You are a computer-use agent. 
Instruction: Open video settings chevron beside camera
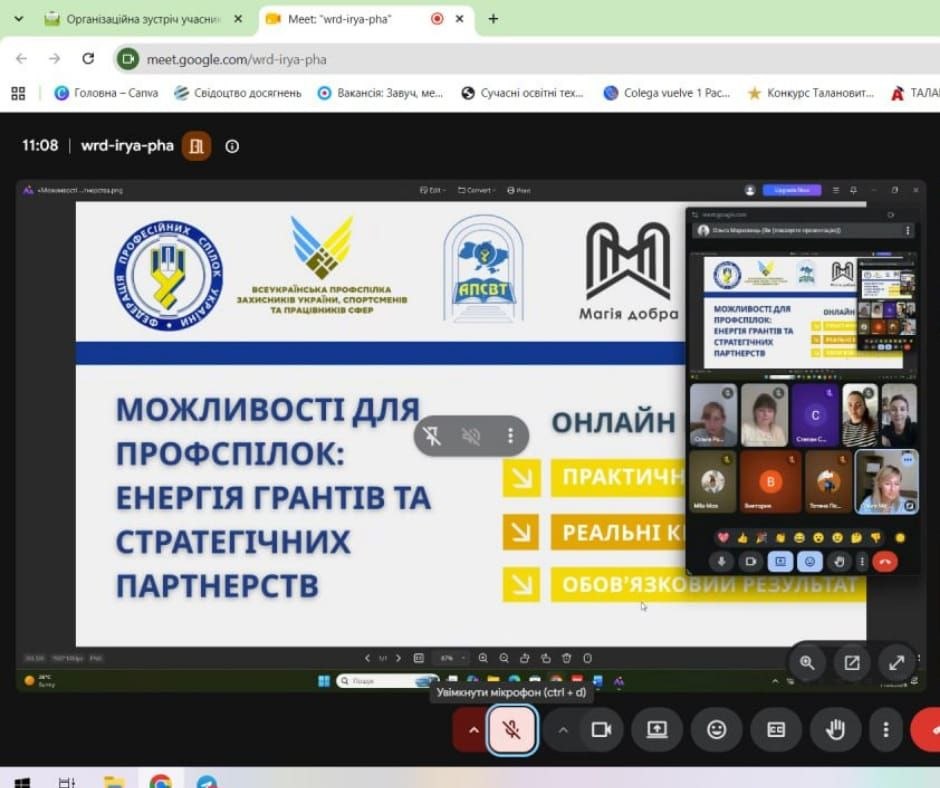562,730
